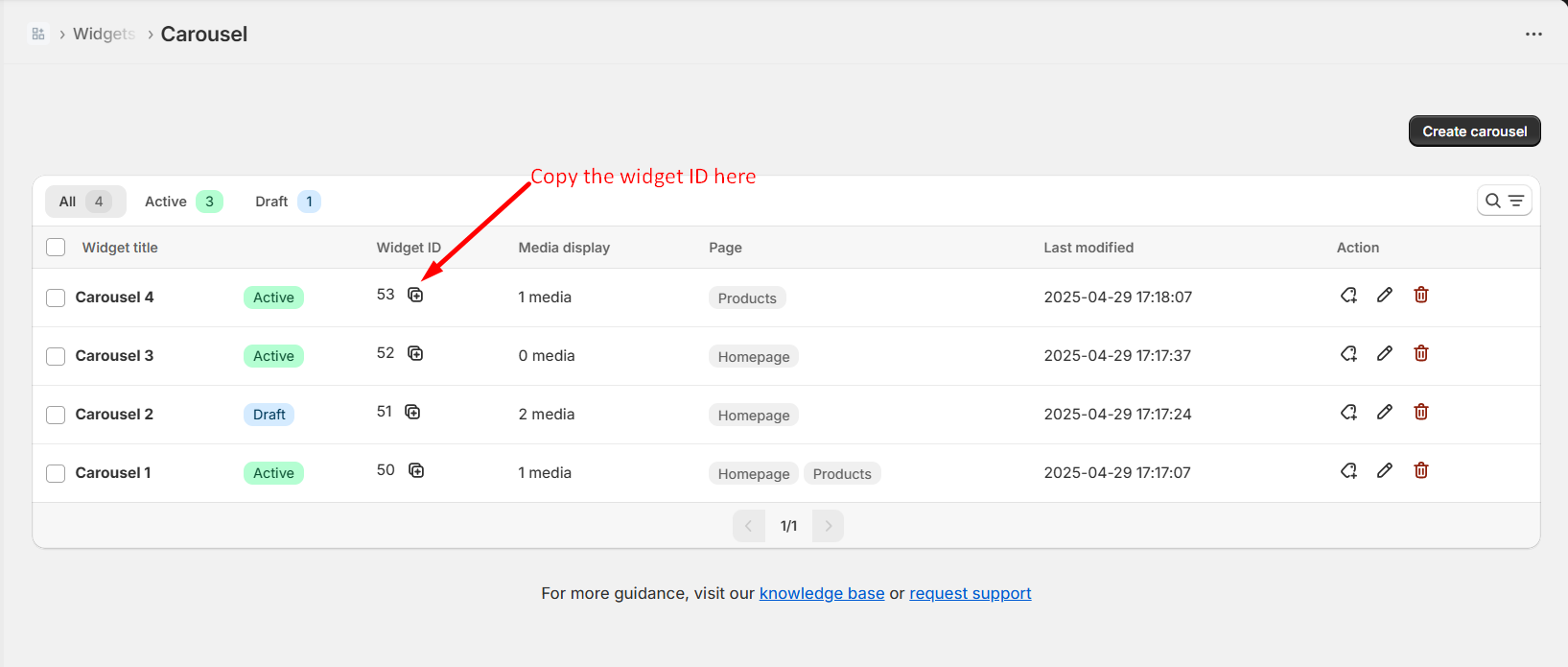
Task: Toggle the select-all checkbox in header
Action: 56,248
